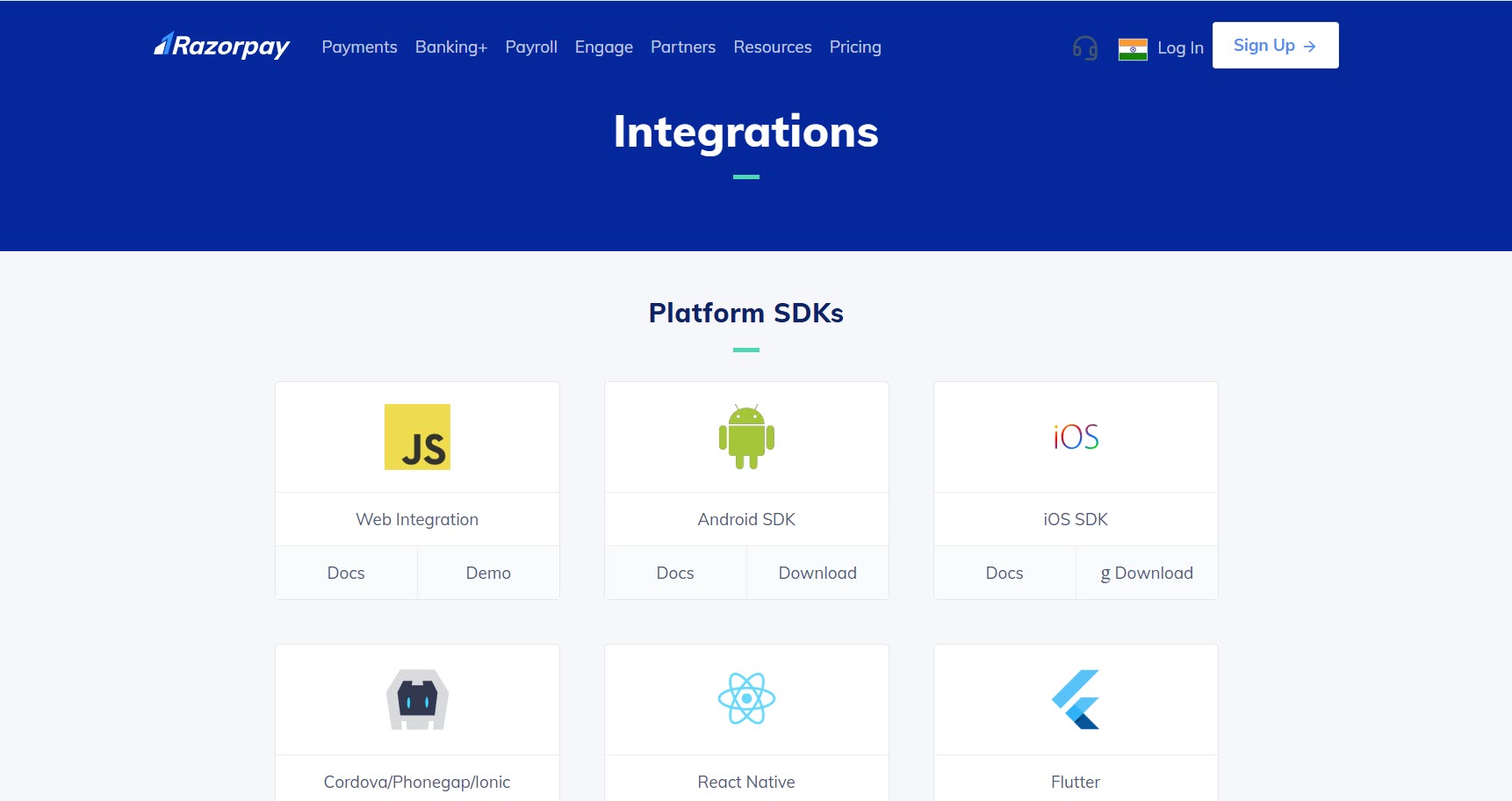Click the React atom logo
This screenshot has height=801, width=1512.
coord(746,699)
